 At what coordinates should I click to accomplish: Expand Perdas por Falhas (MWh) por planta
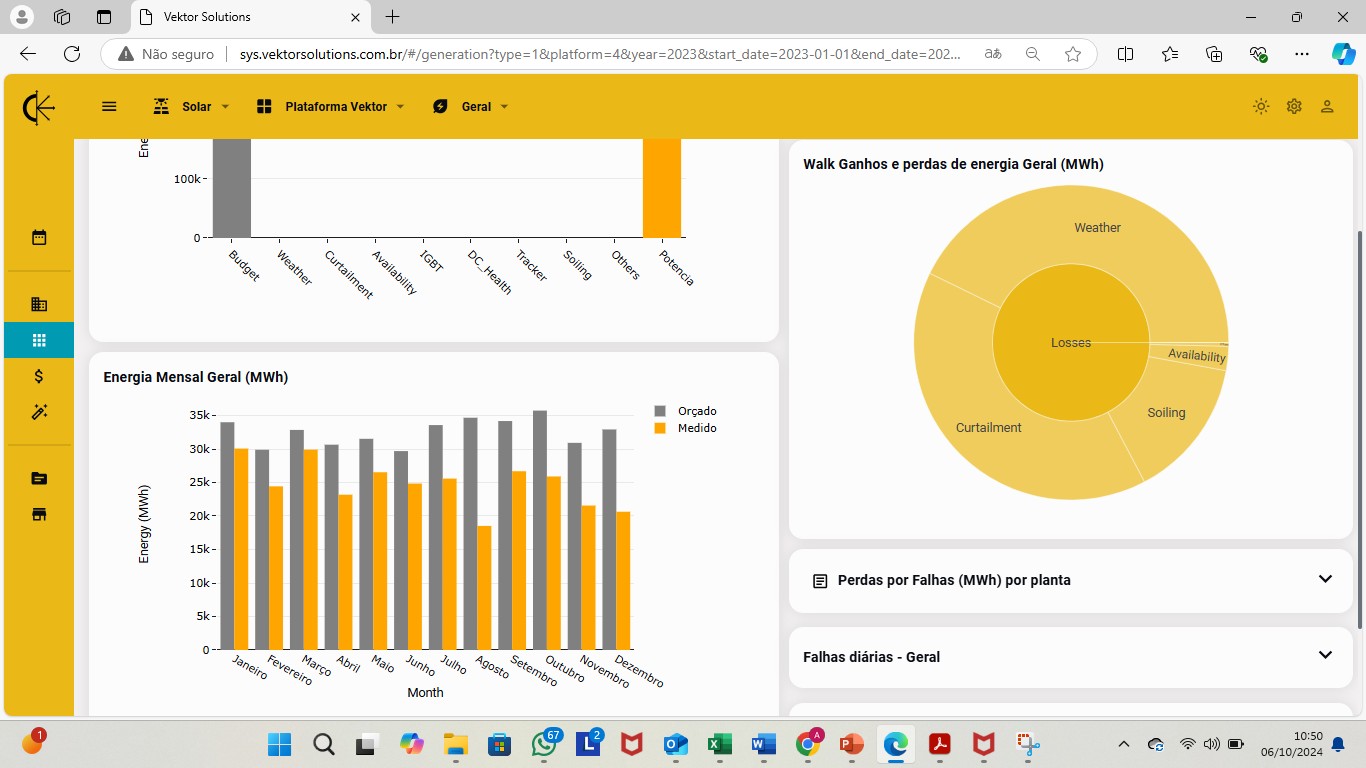[x=1071, y=580]
